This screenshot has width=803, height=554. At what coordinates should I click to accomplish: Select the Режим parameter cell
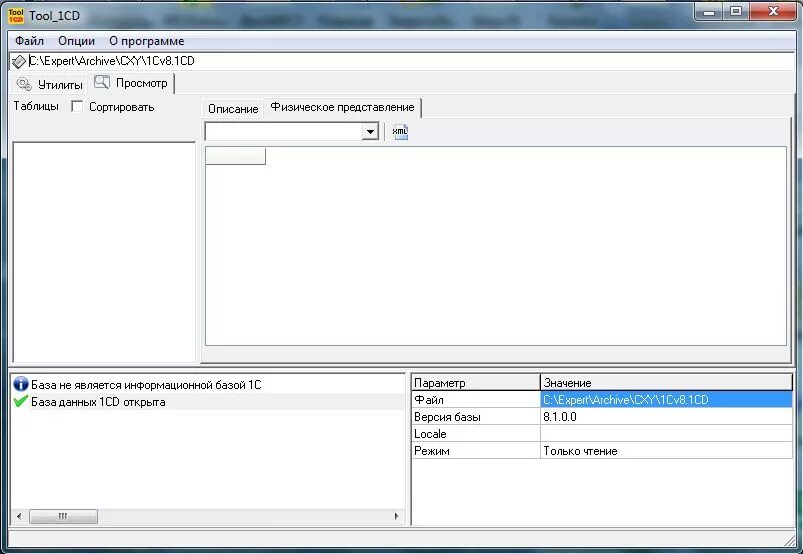pyautogui.click(x=476, y=451)
